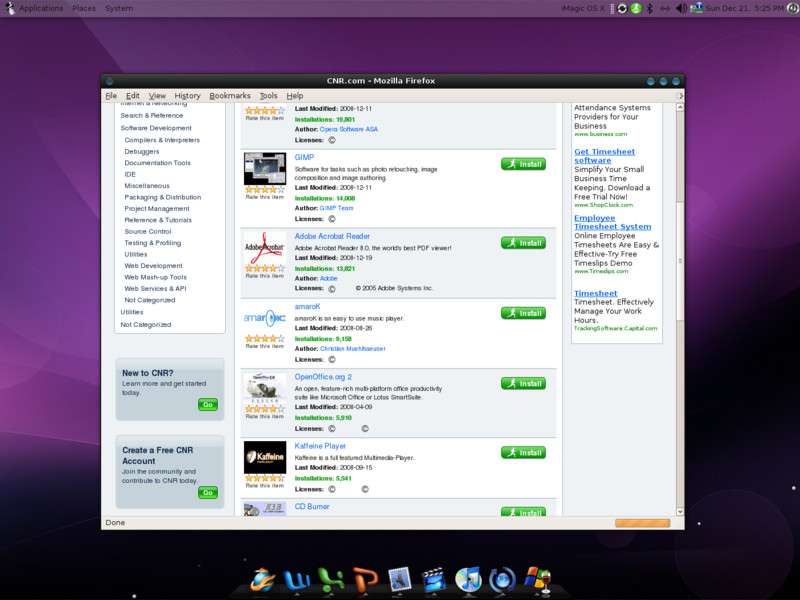Click a rating star for amaroK
800x600 pixels.
coord(262,338)
